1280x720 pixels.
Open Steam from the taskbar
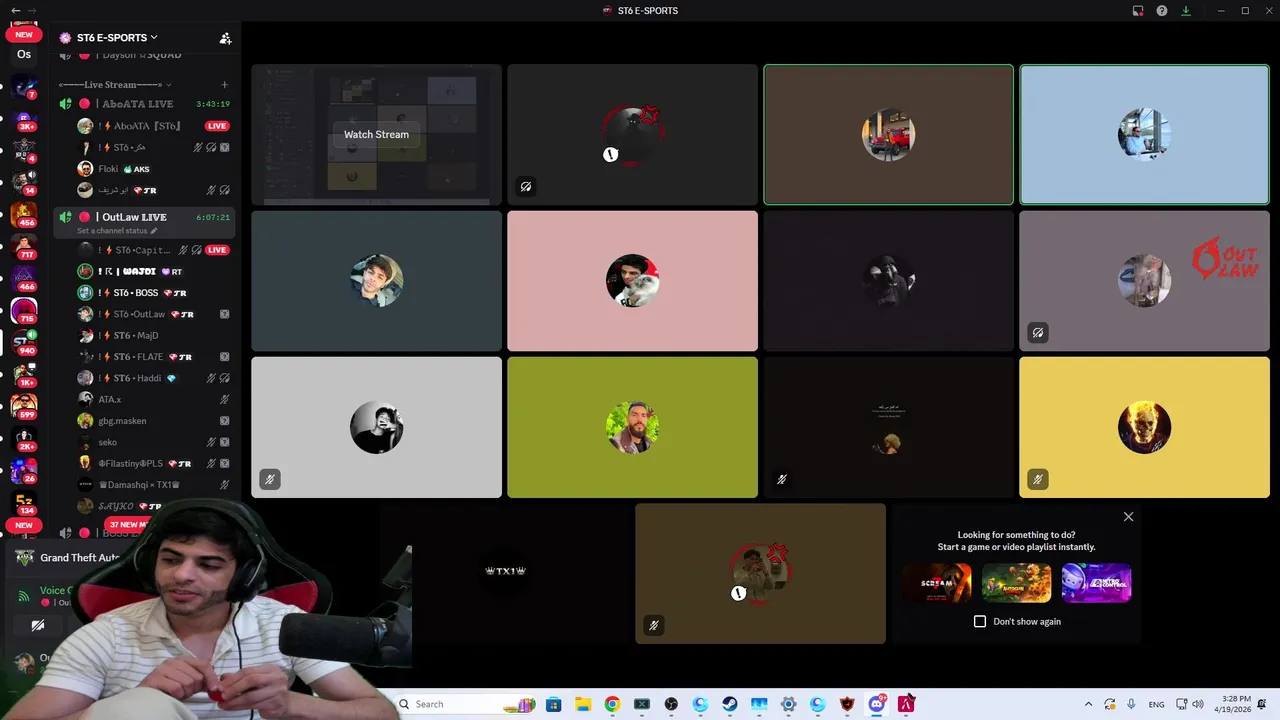(730, 704)
